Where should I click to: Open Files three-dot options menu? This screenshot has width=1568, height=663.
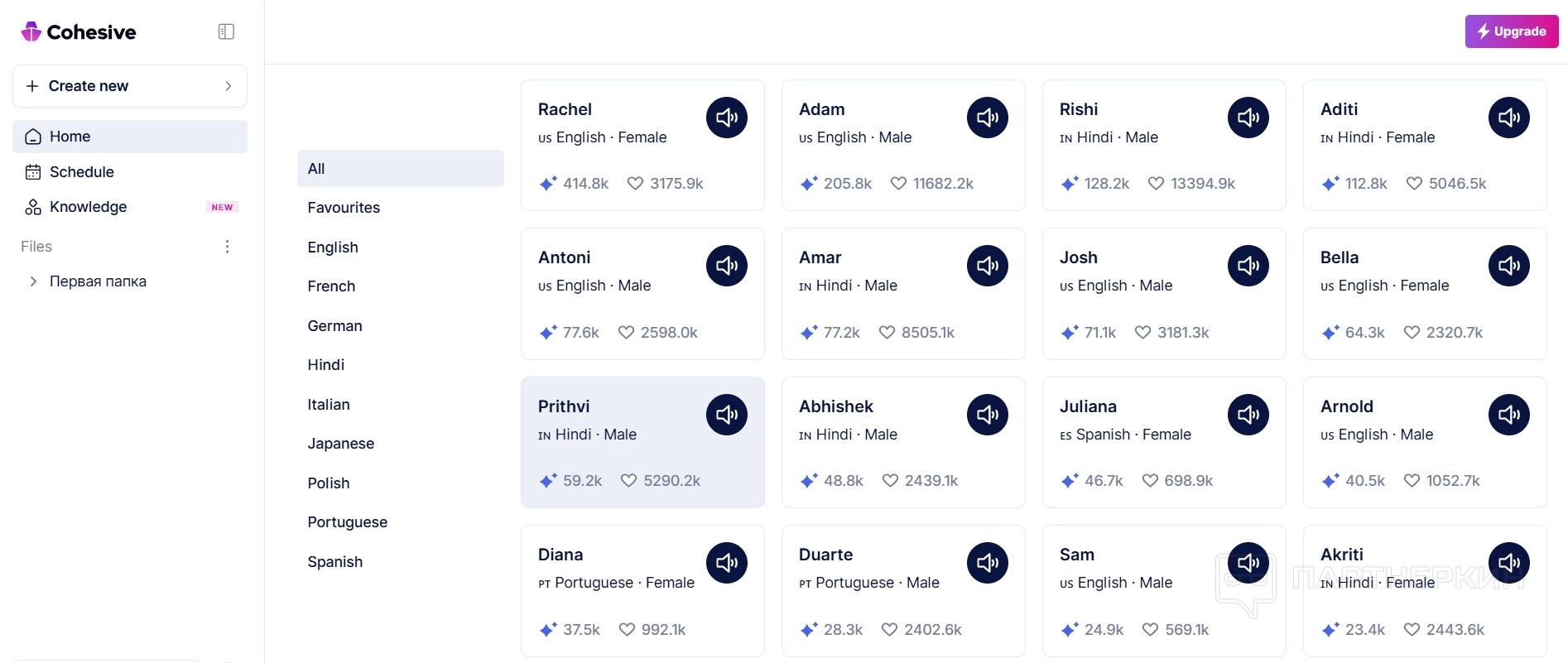(227, 247)
